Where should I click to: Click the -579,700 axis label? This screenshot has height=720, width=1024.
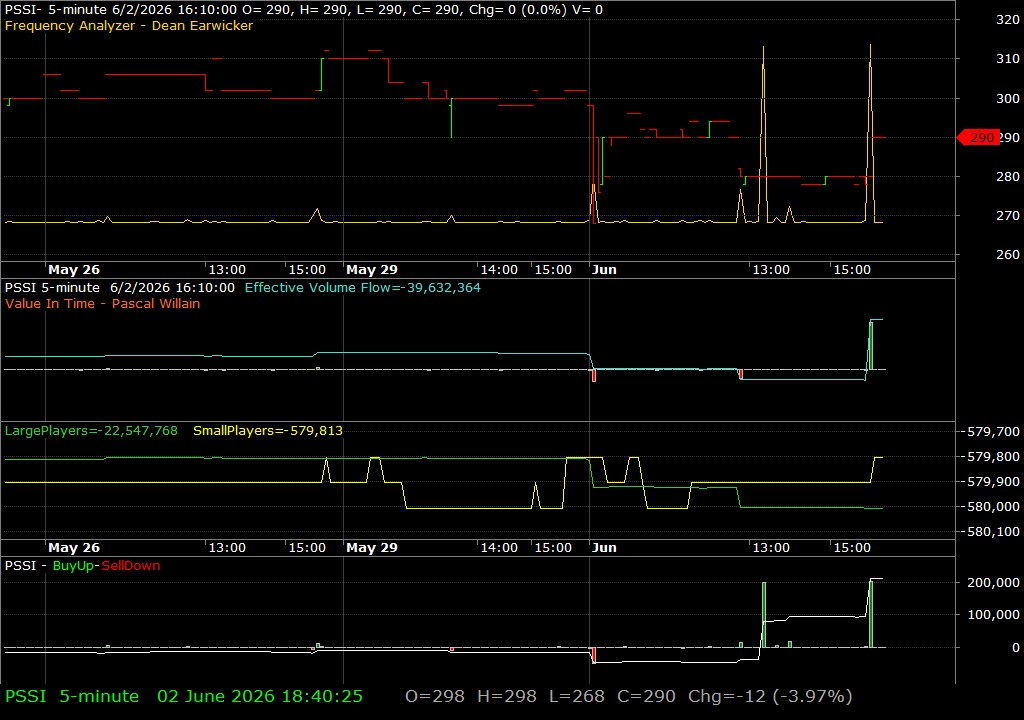point(991,431)
